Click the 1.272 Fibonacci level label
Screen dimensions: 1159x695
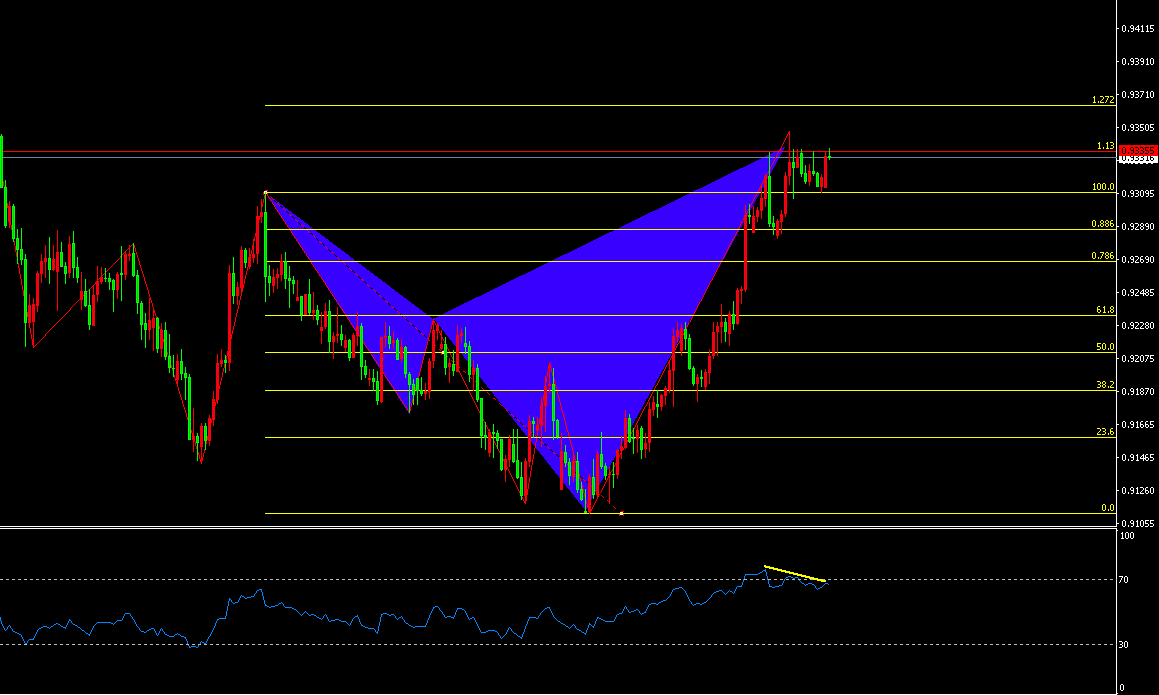[x=1103, y=100]
